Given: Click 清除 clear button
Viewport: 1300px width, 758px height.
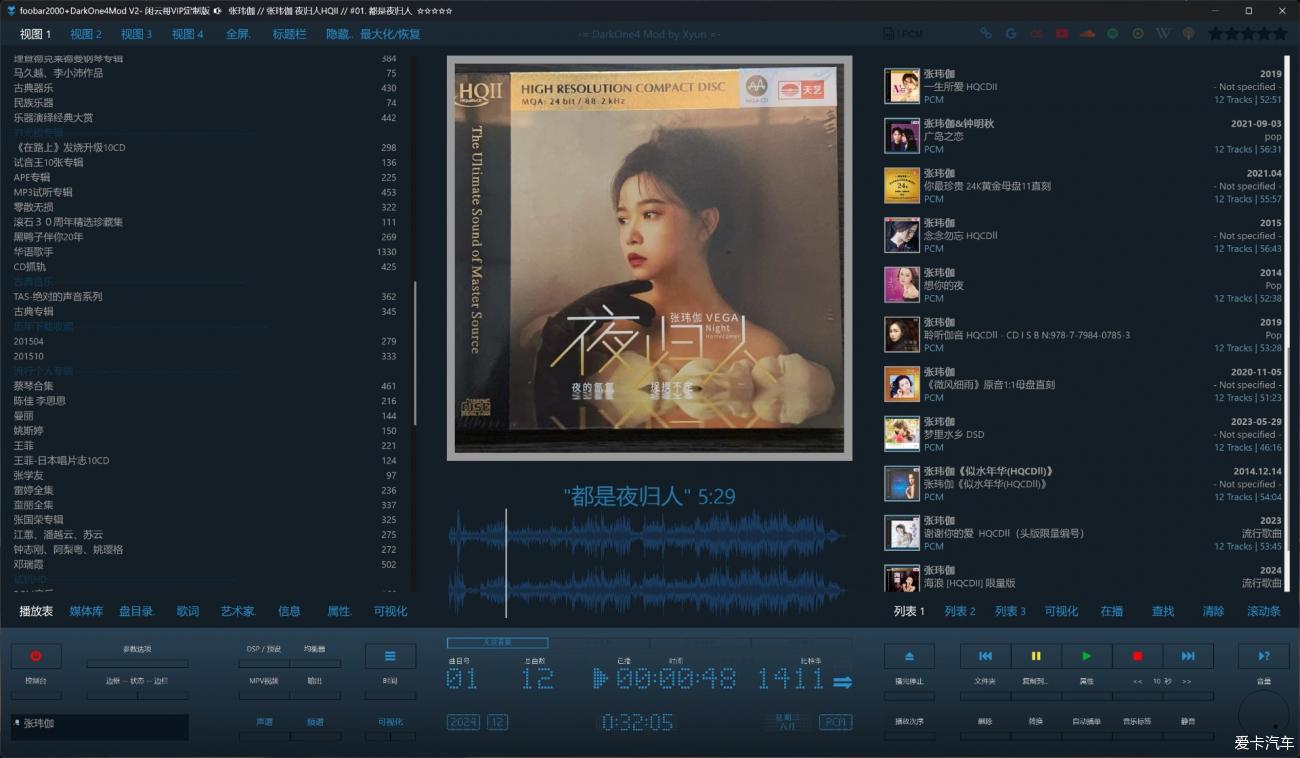Looking at the screenshot, I should pos(1213,611).
